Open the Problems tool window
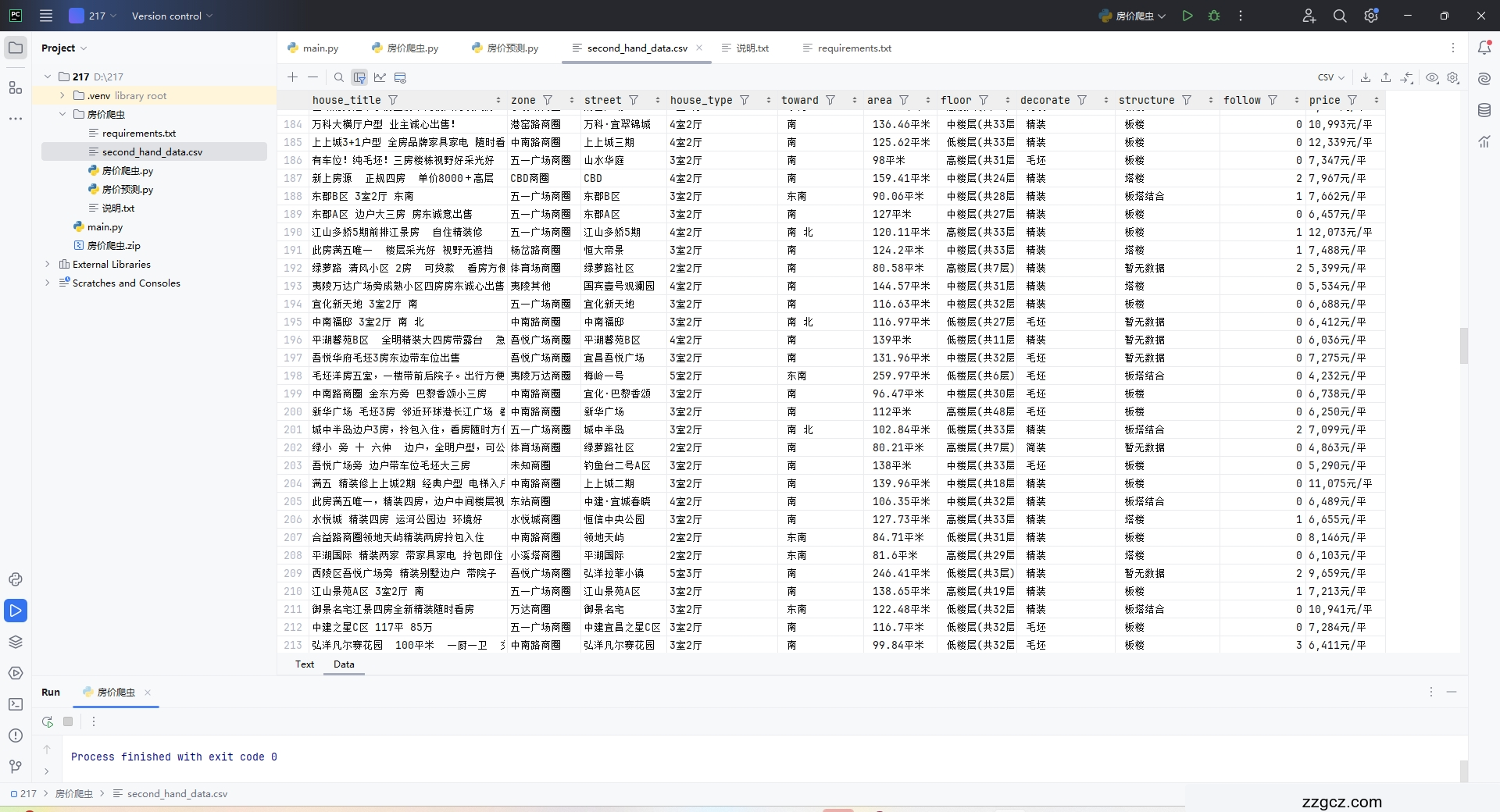1500x812 pixels. click(15, 735)
